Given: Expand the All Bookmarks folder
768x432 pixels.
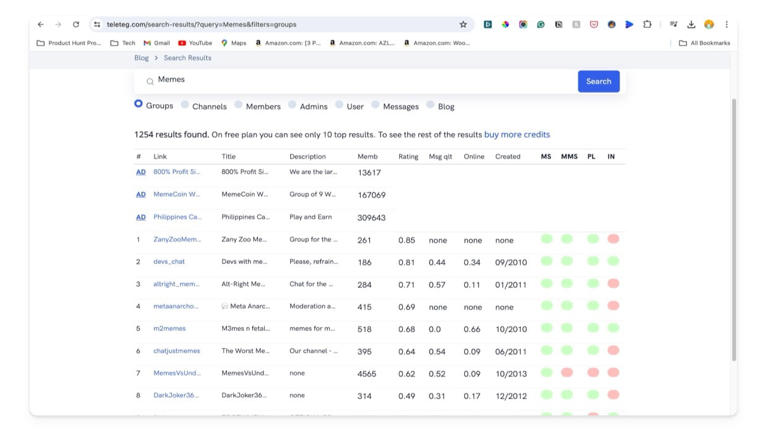Looking at the screenshot, I should click(704, 43).
